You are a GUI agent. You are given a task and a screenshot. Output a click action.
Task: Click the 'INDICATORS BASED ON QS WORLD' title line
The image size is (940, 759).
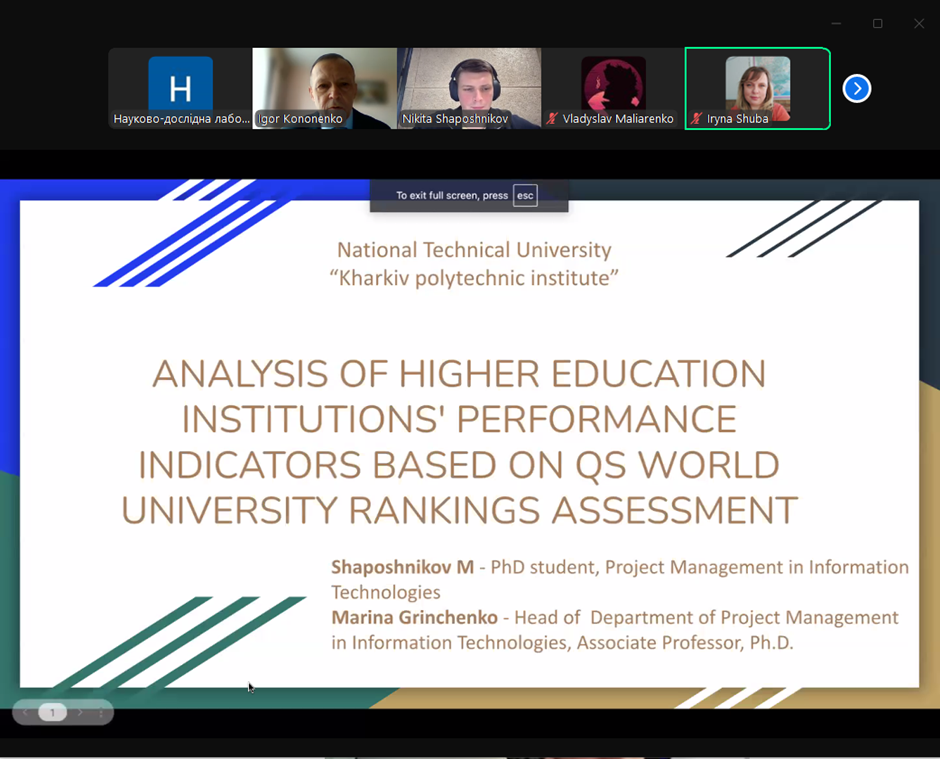[459, 465]
